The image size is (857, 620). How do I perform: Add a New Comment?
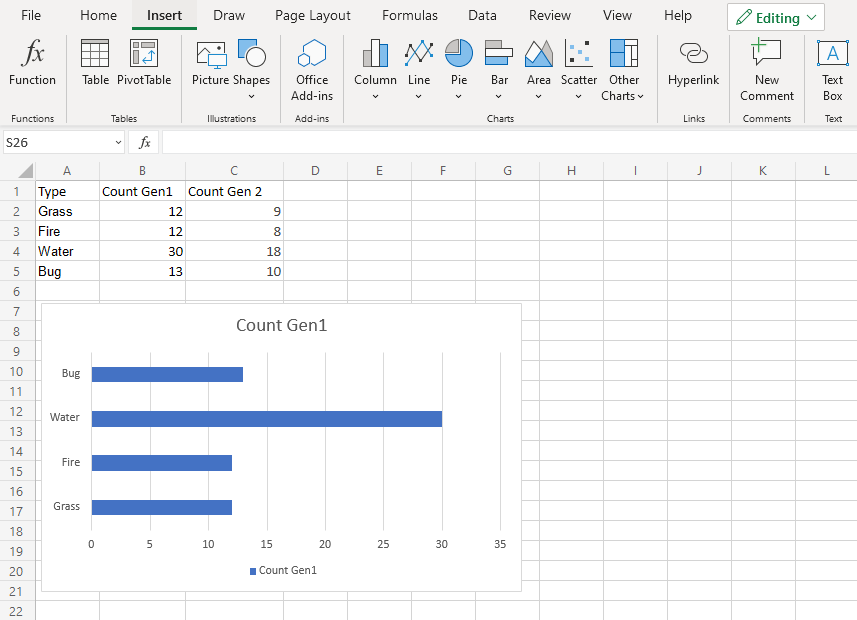coord(767,68)
